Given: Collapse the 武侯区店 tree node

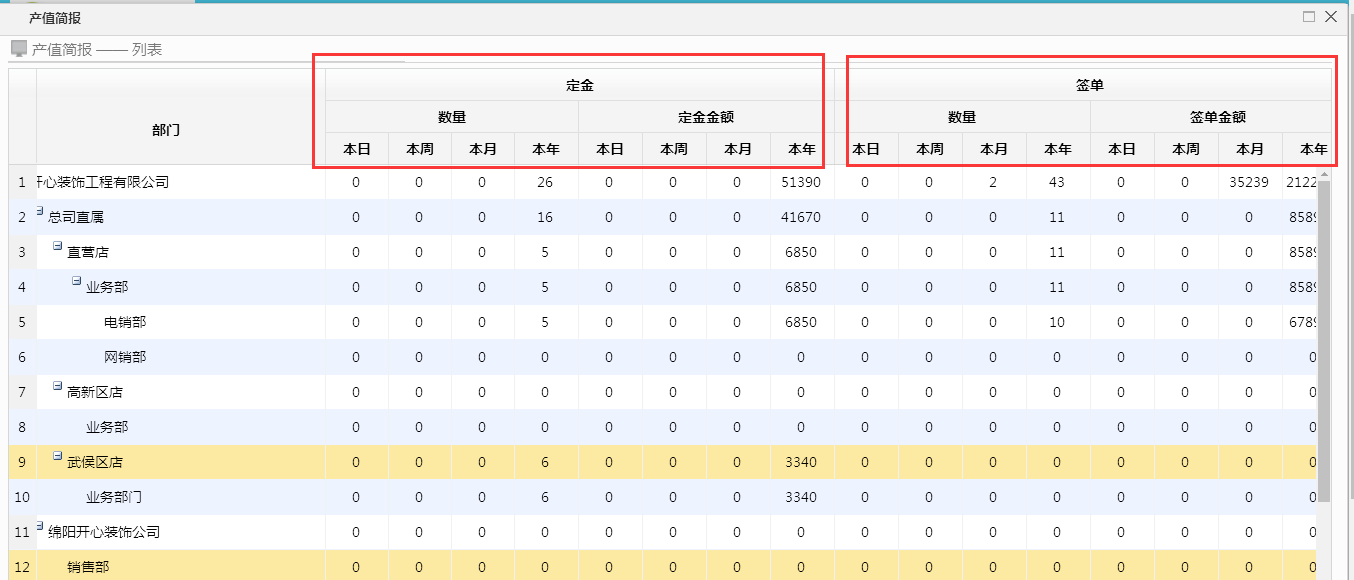Looking at the screenshot, I should (x=58, y=456).
